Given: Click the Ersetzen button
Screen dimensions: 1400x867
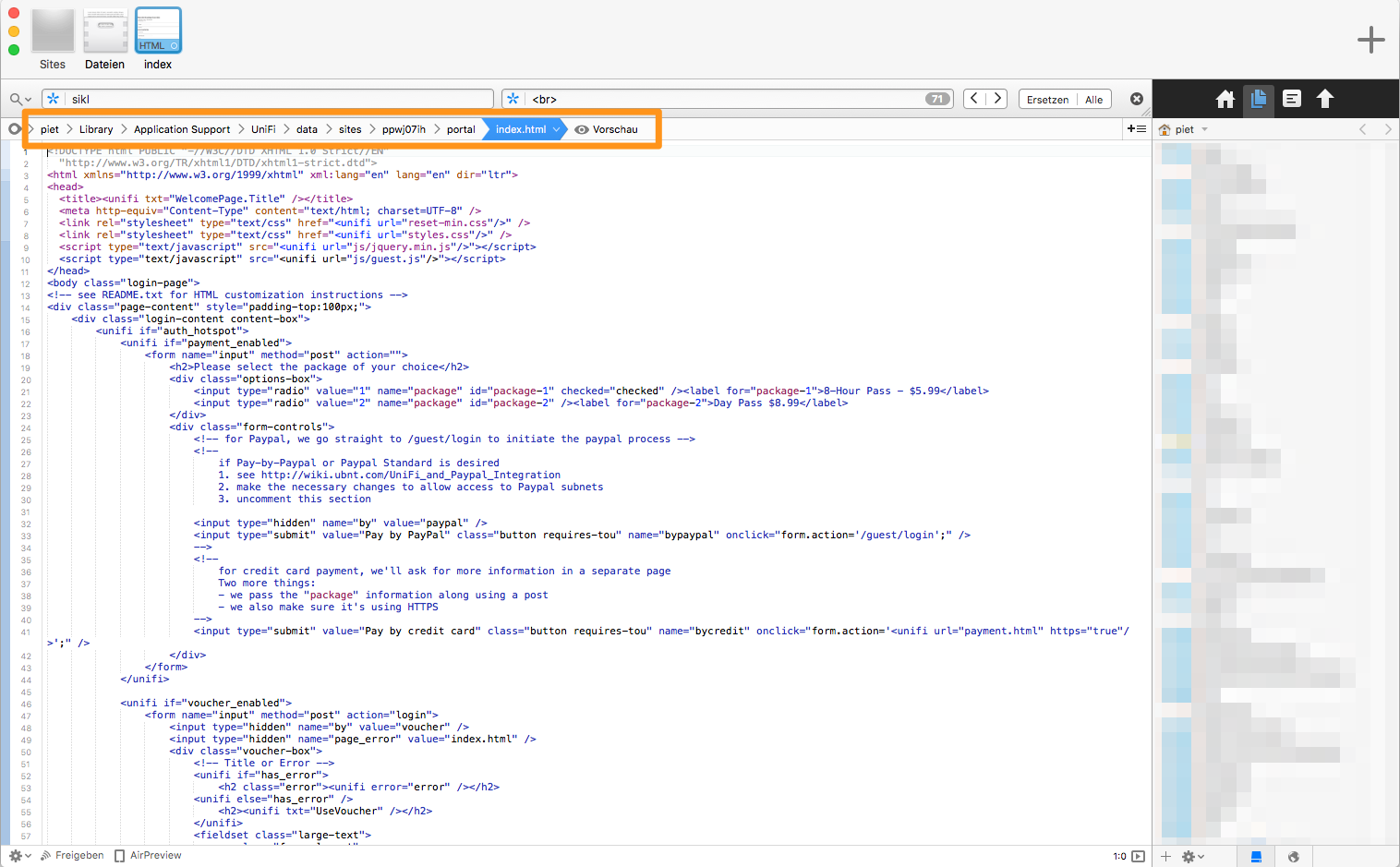Looking at the screenshot, I should click(1047, 99).
